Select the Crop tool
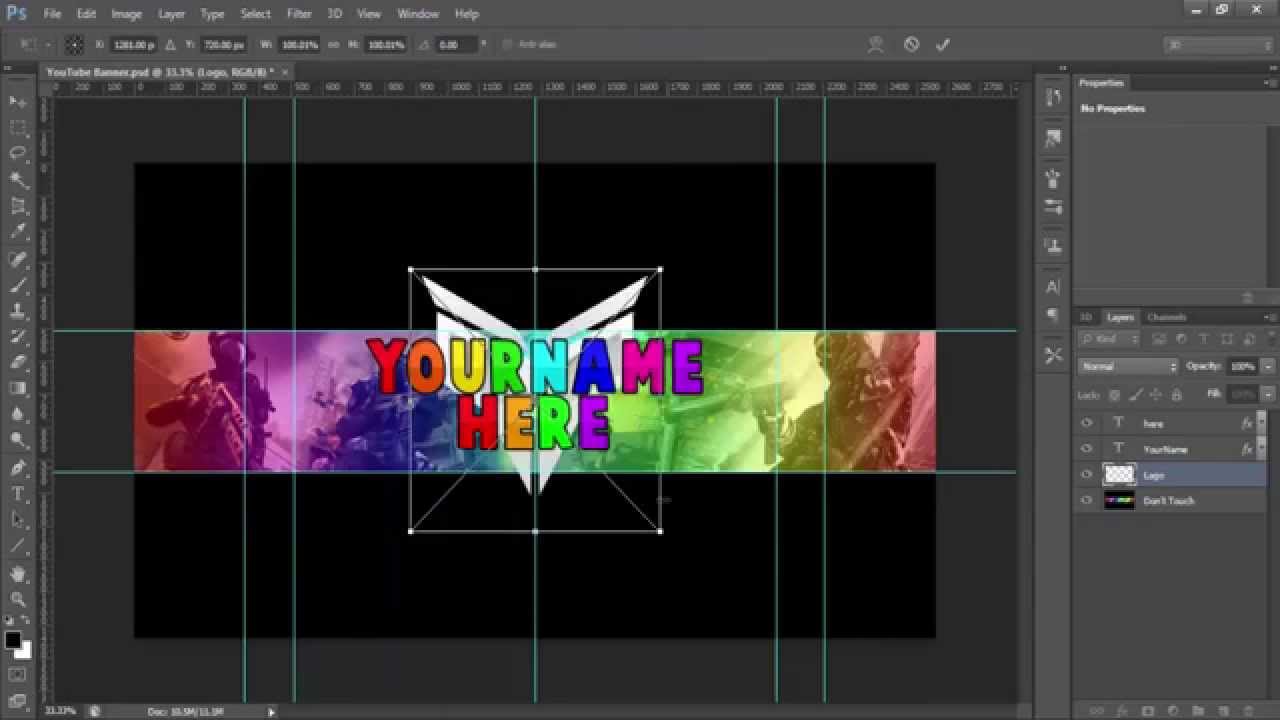 tap(18, 206)
